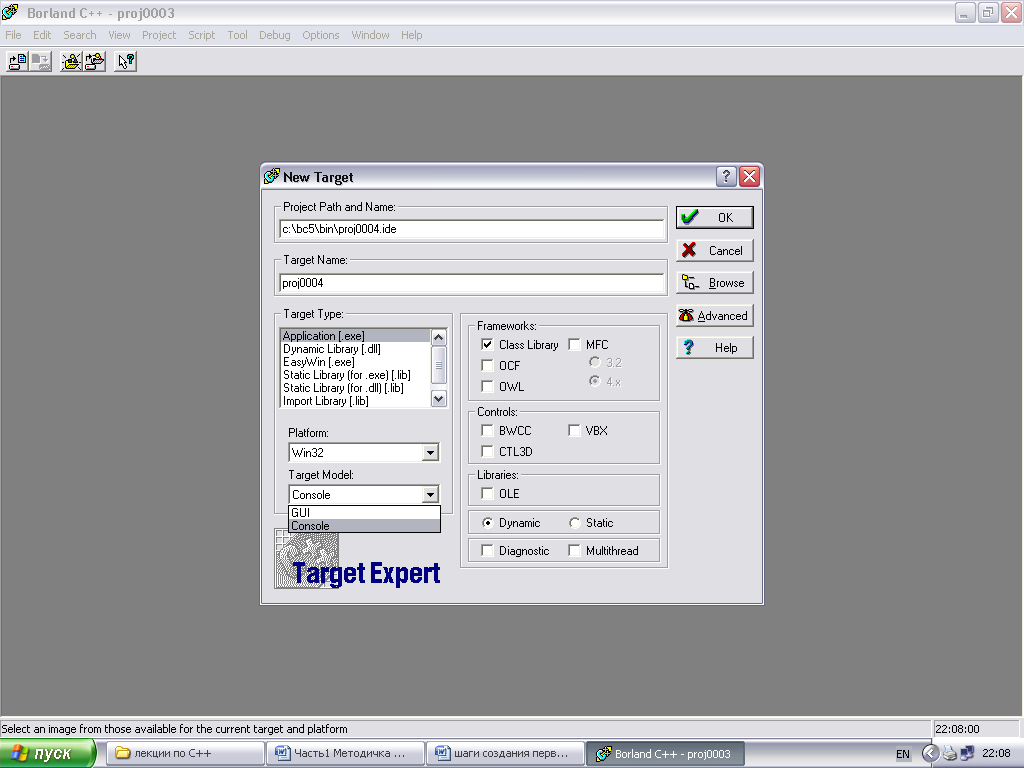1024x768 pixels.
Task: Choose Console from the dropdown list
Action: coord(364,526)
